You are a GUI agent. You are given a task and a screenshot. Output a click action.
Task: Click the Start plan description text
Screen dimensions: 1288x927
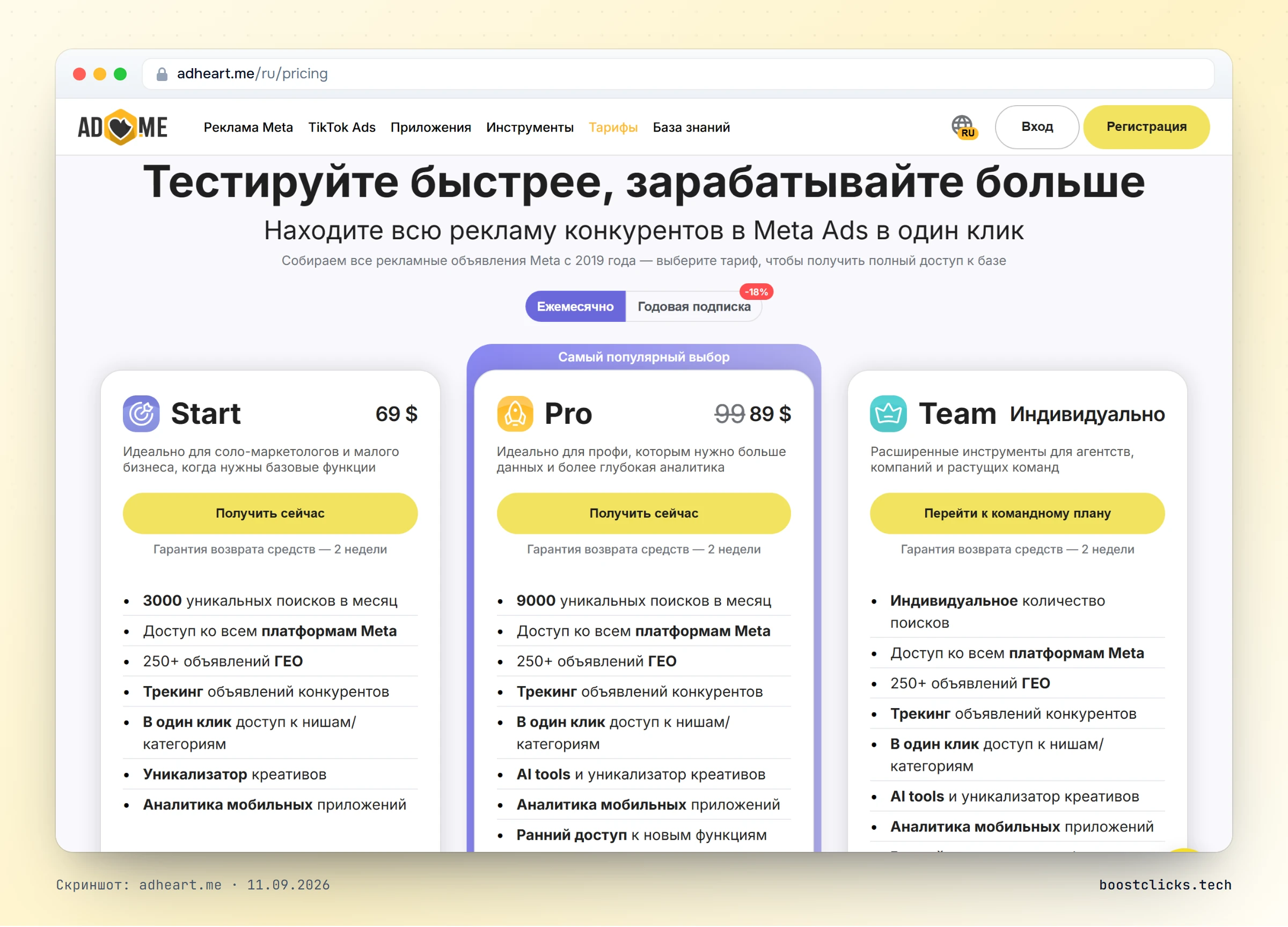coord(261,459)
